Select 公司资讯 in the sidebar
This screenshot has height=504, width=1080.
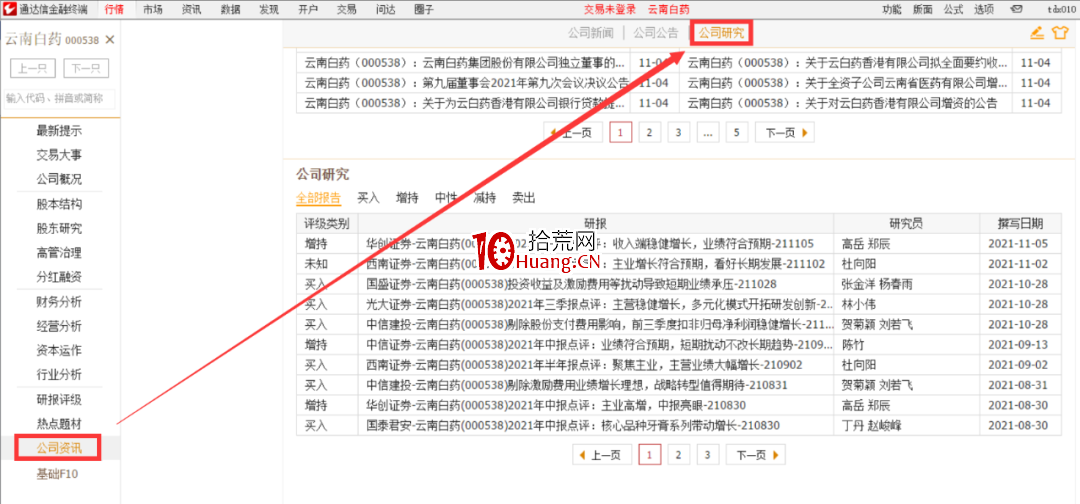[x=59, y=448]
